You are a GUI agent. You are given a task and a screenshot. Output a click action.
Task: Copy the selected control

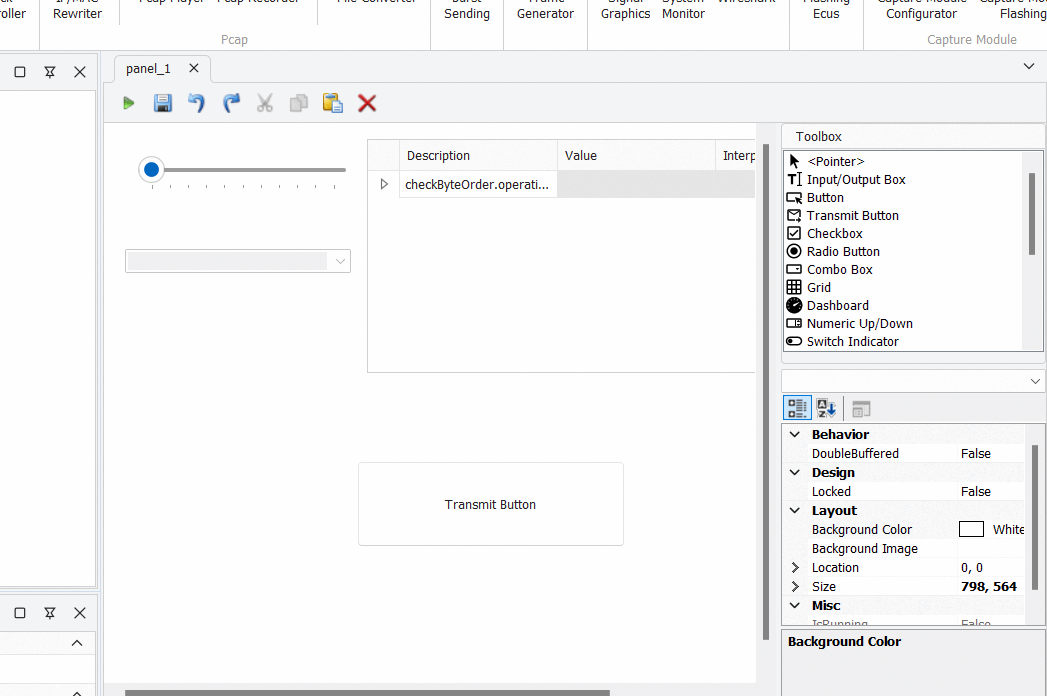(x=298, y=103)
